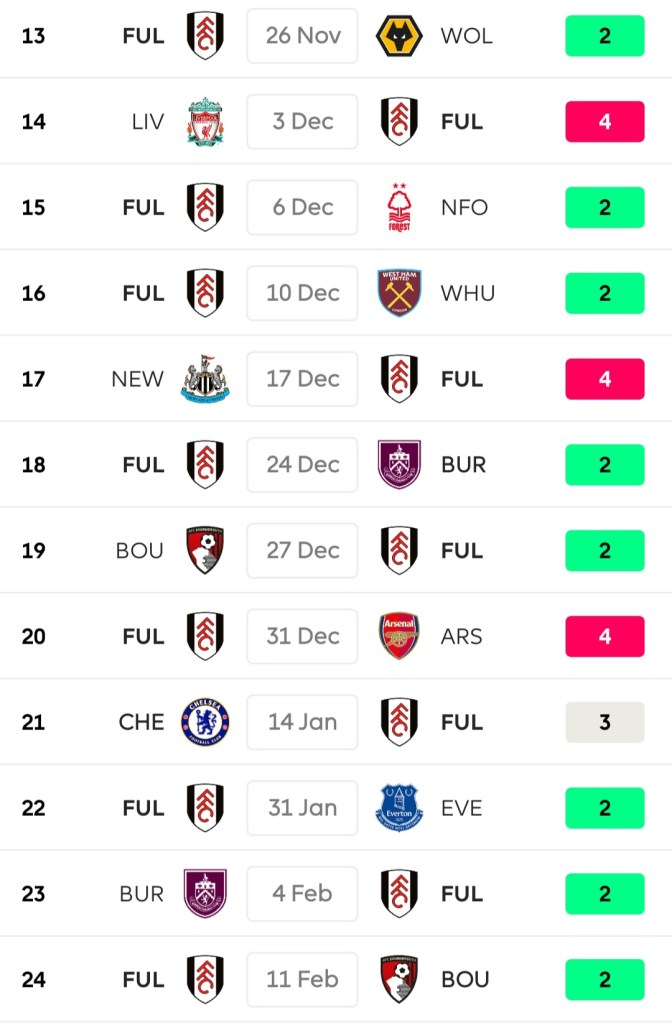Click the Liverpool club crest

coord(205,122)
